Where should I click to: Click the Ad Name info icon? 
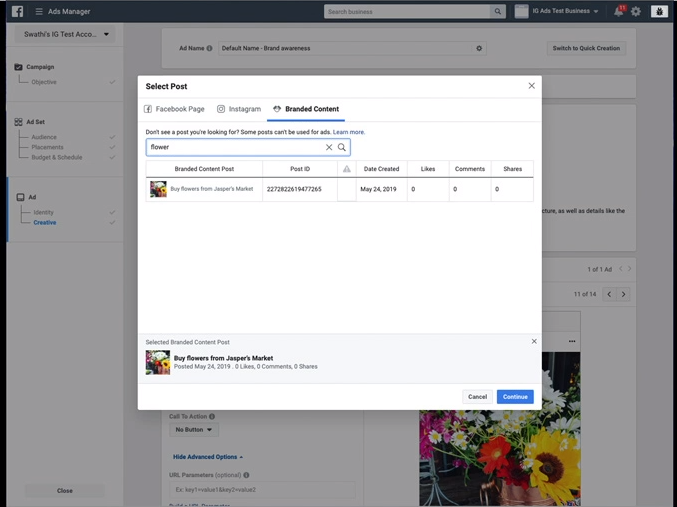coord(209,48)
